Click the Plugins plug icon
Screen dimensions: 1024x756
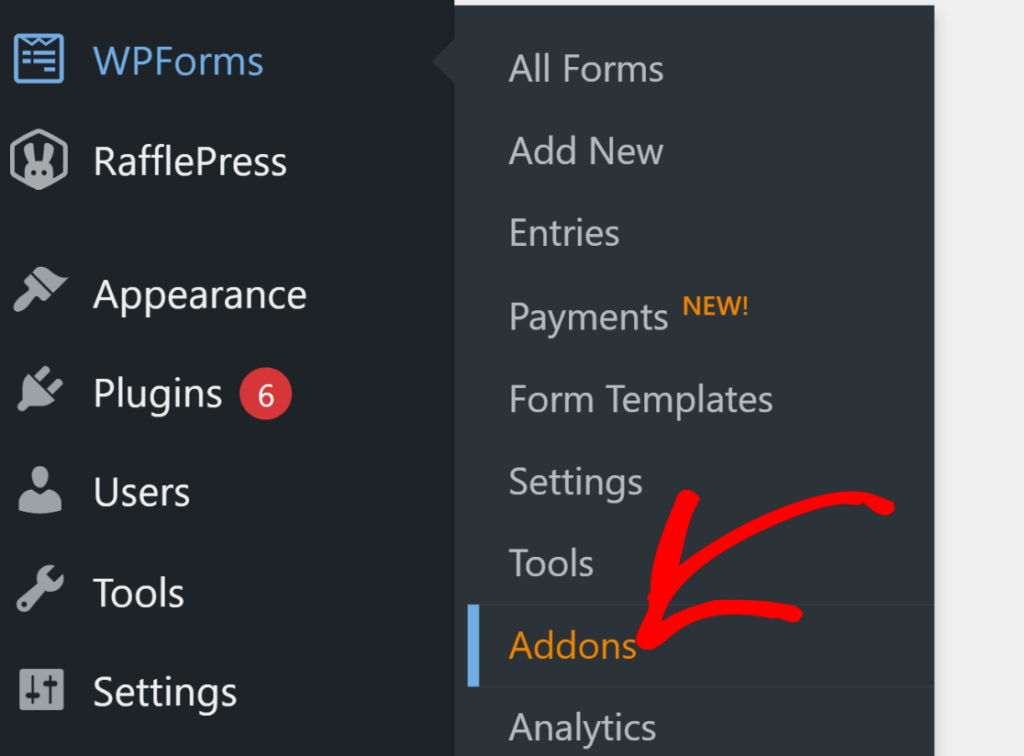point(38,390)
